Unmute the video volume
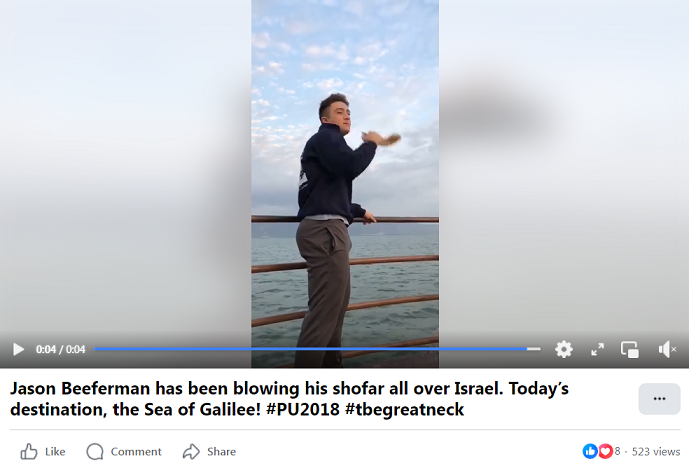The height and width of the screenshot is (461, 689). (667, 349)
